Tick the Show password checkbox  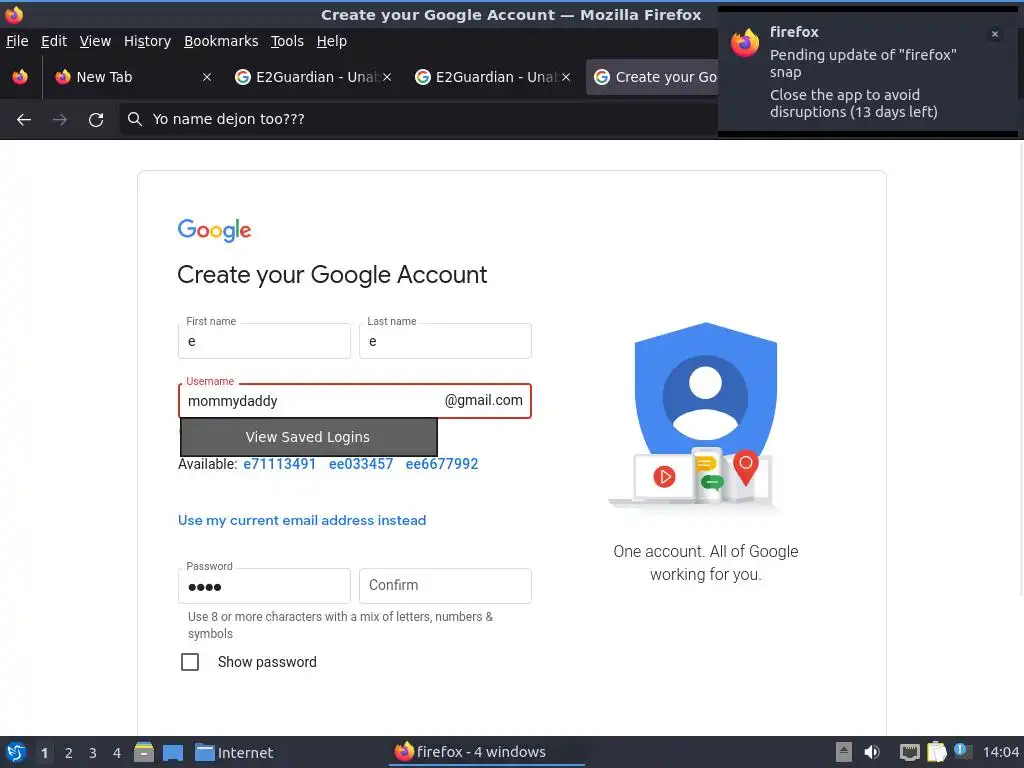point(190,662)
